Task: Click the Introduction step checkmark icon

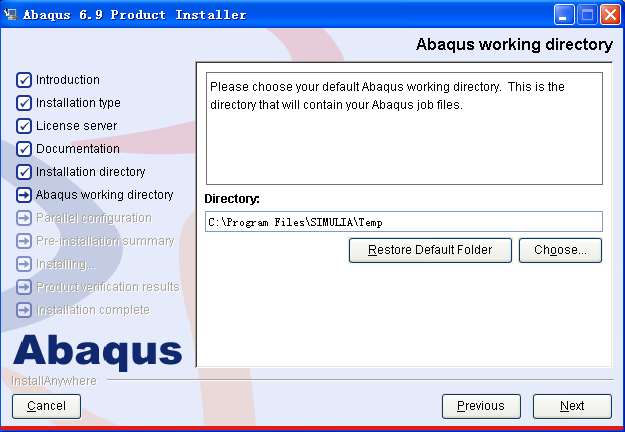Action: (24, 80)
